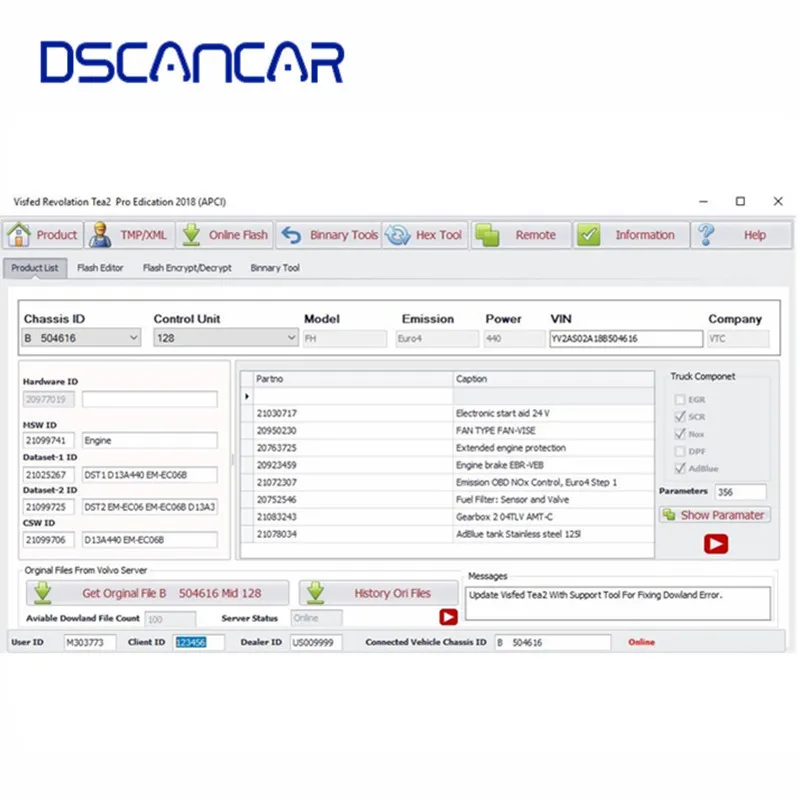The image size is (800, 800).
Task: Toggle the EGR checkbox
Action: coord(680,399)
